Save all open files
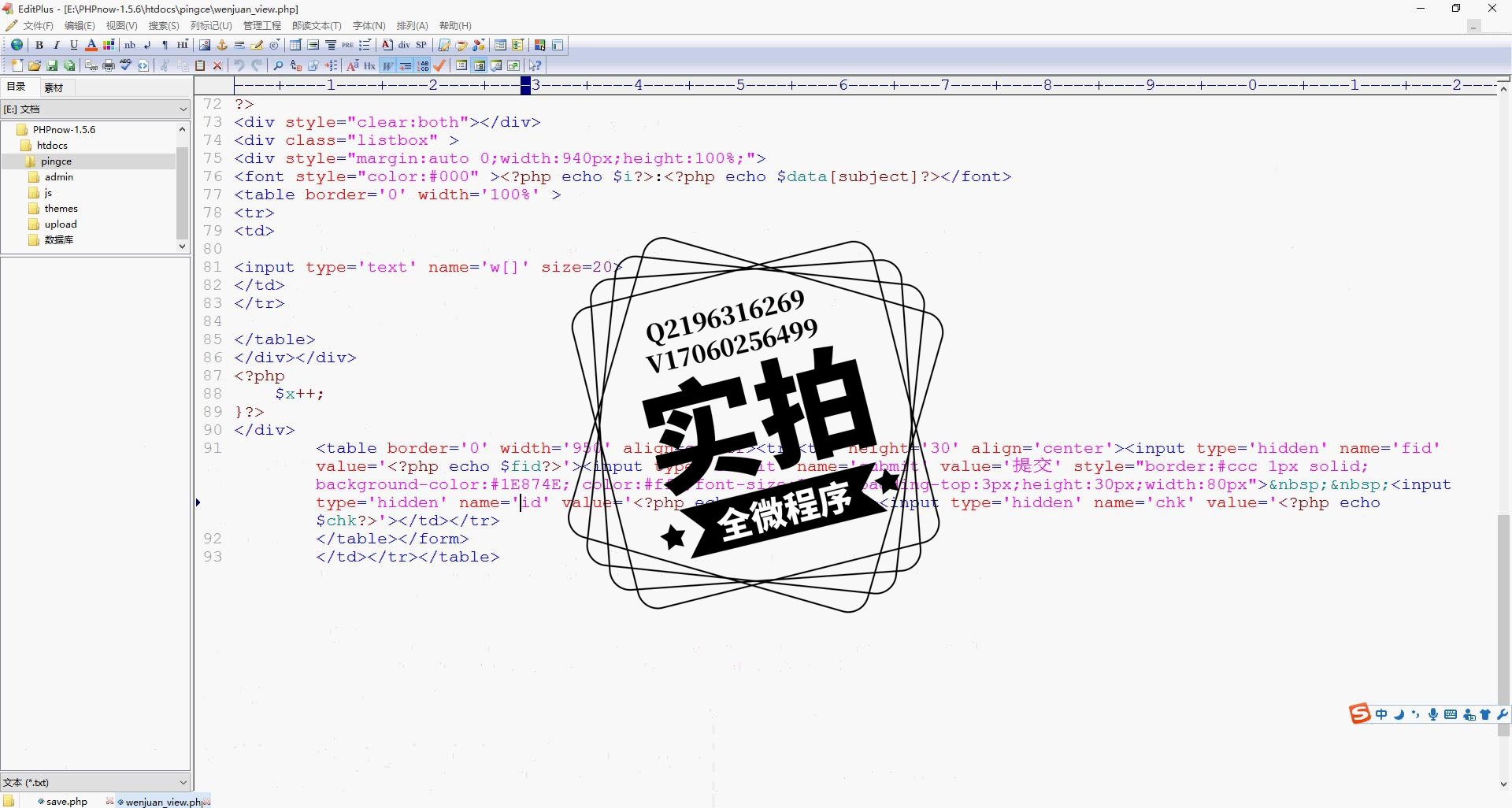Viewport: 1512px width, 808px height. coord(69,65)
